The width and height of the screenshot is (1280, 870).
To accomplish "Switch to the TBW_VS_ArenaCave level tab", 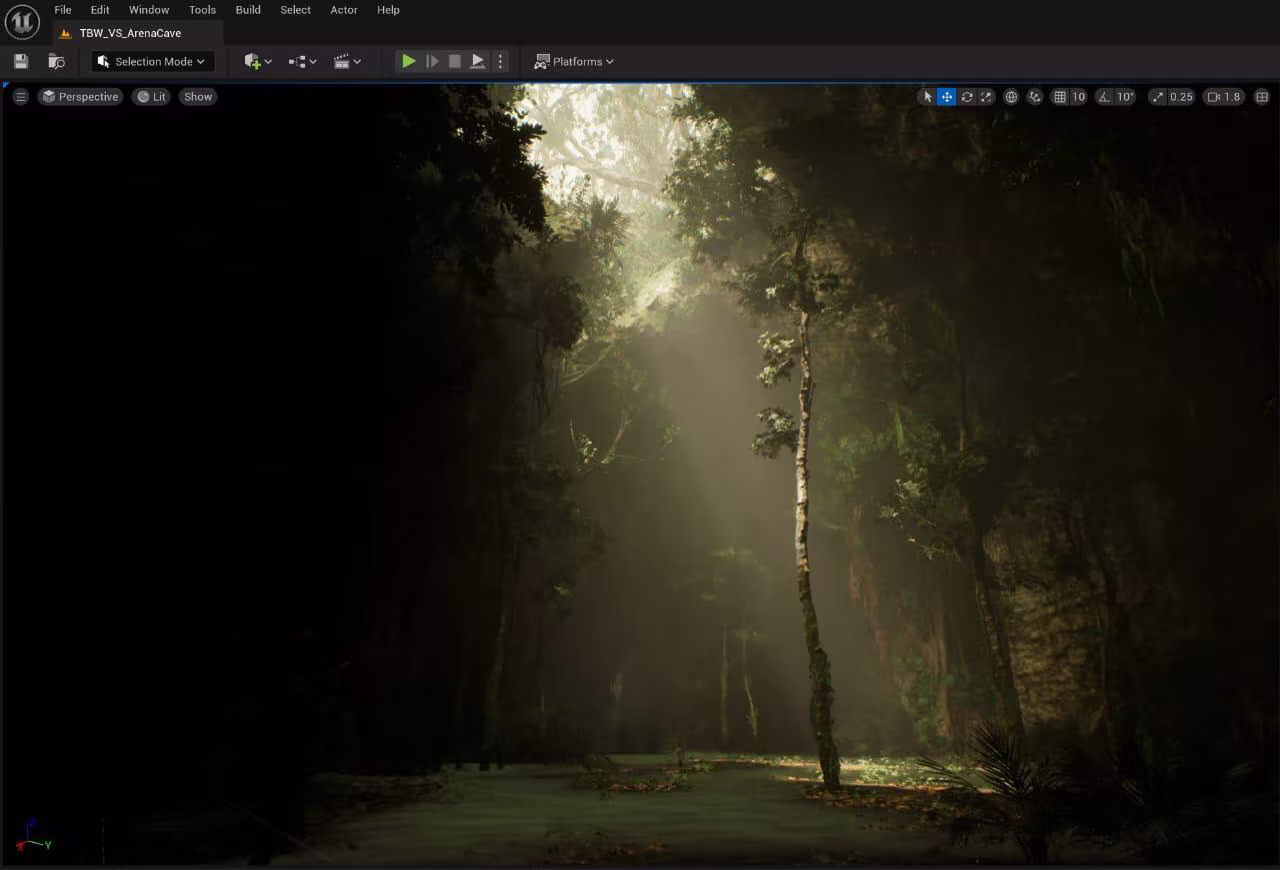I will (130, 33).
